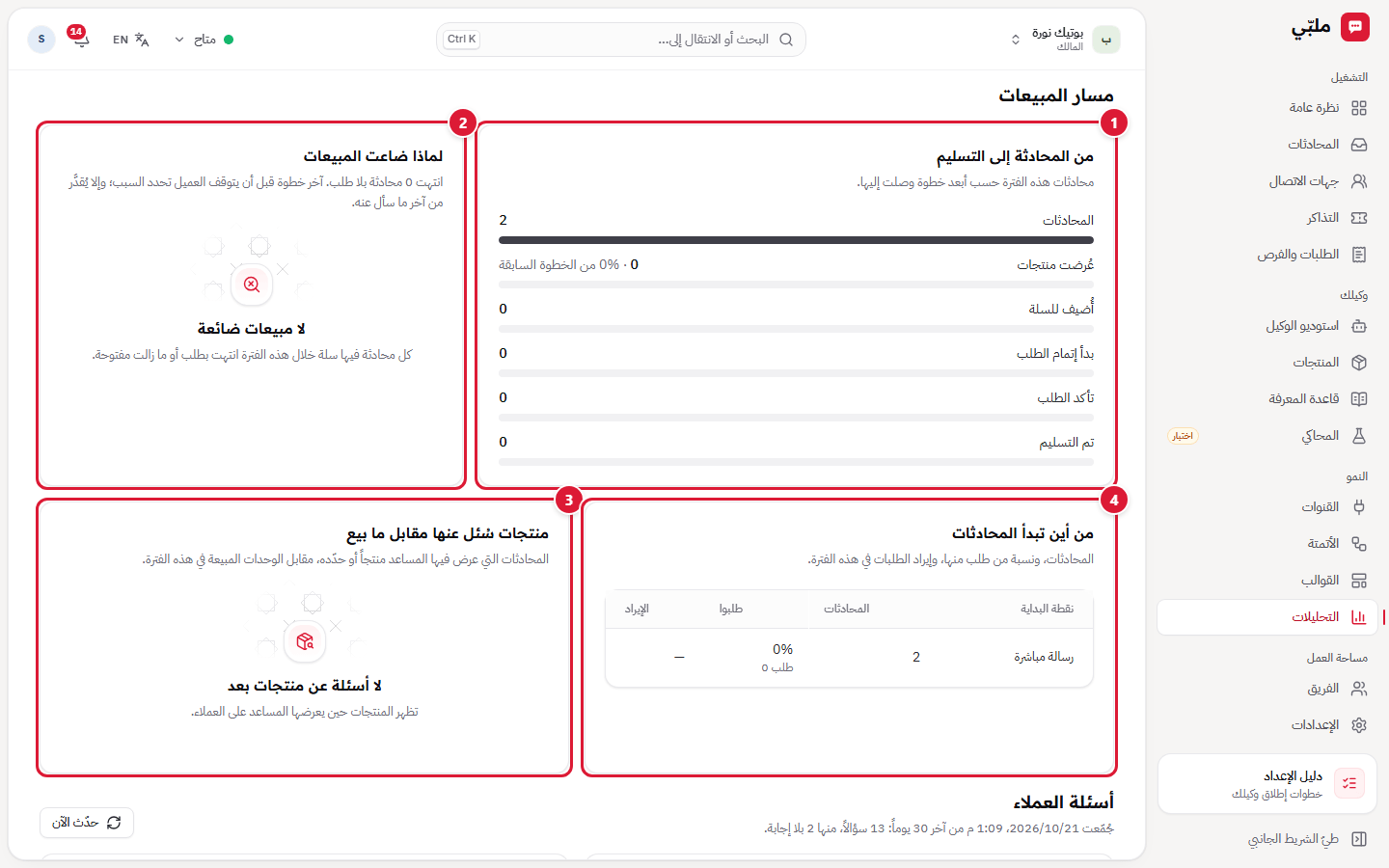Open الإعدادات gear icon

tap(1359, 725)
